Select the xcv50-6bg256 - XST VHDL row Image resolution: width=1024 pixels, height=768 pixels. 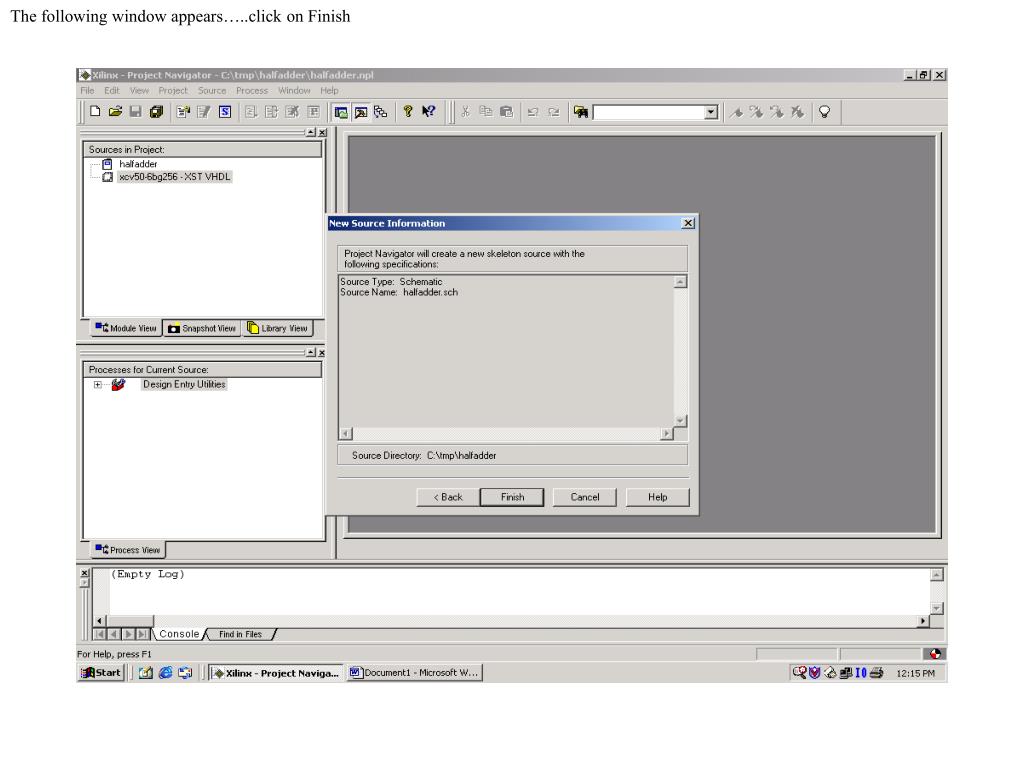tap(174, 177)
